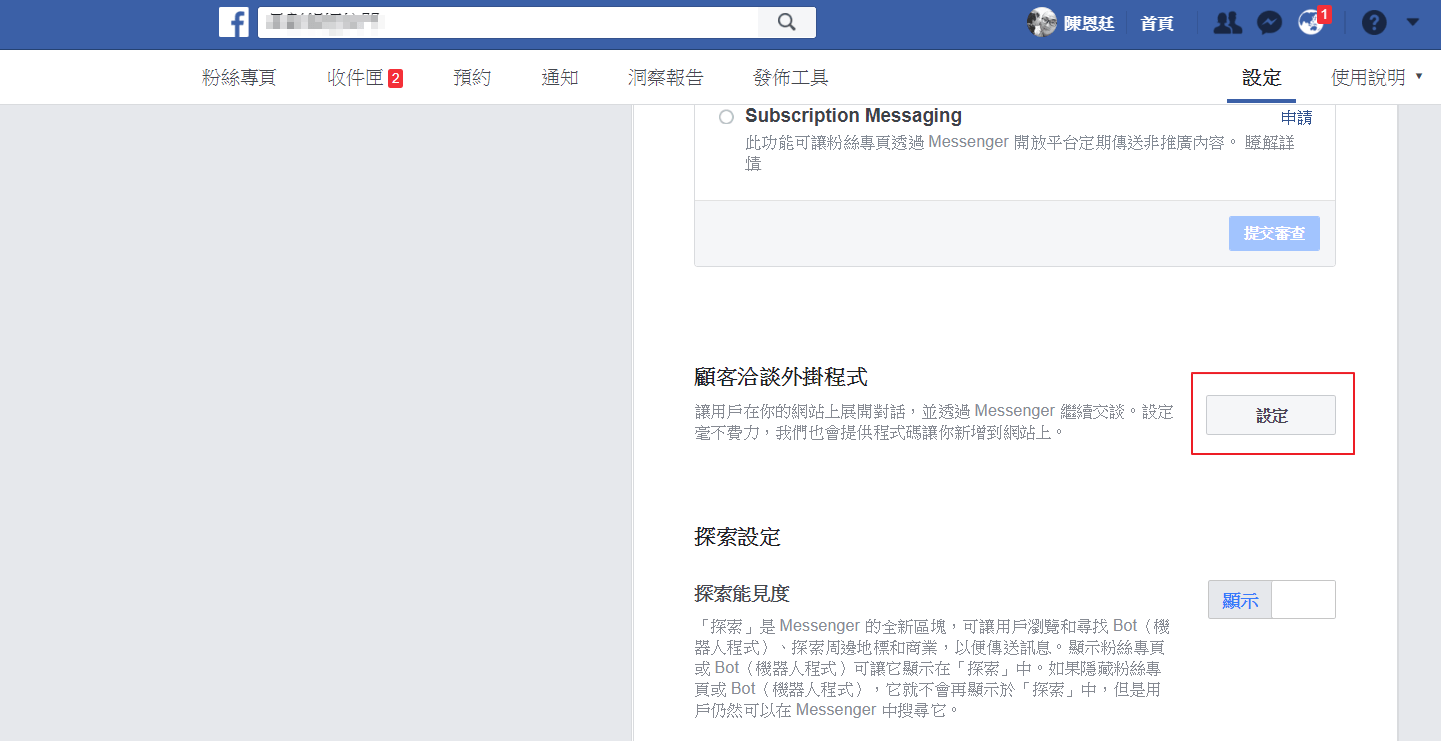The image size is (1441, 741).
Task: Click the 顧客洽談外掛程式 heading text
Action: [781, 377]
